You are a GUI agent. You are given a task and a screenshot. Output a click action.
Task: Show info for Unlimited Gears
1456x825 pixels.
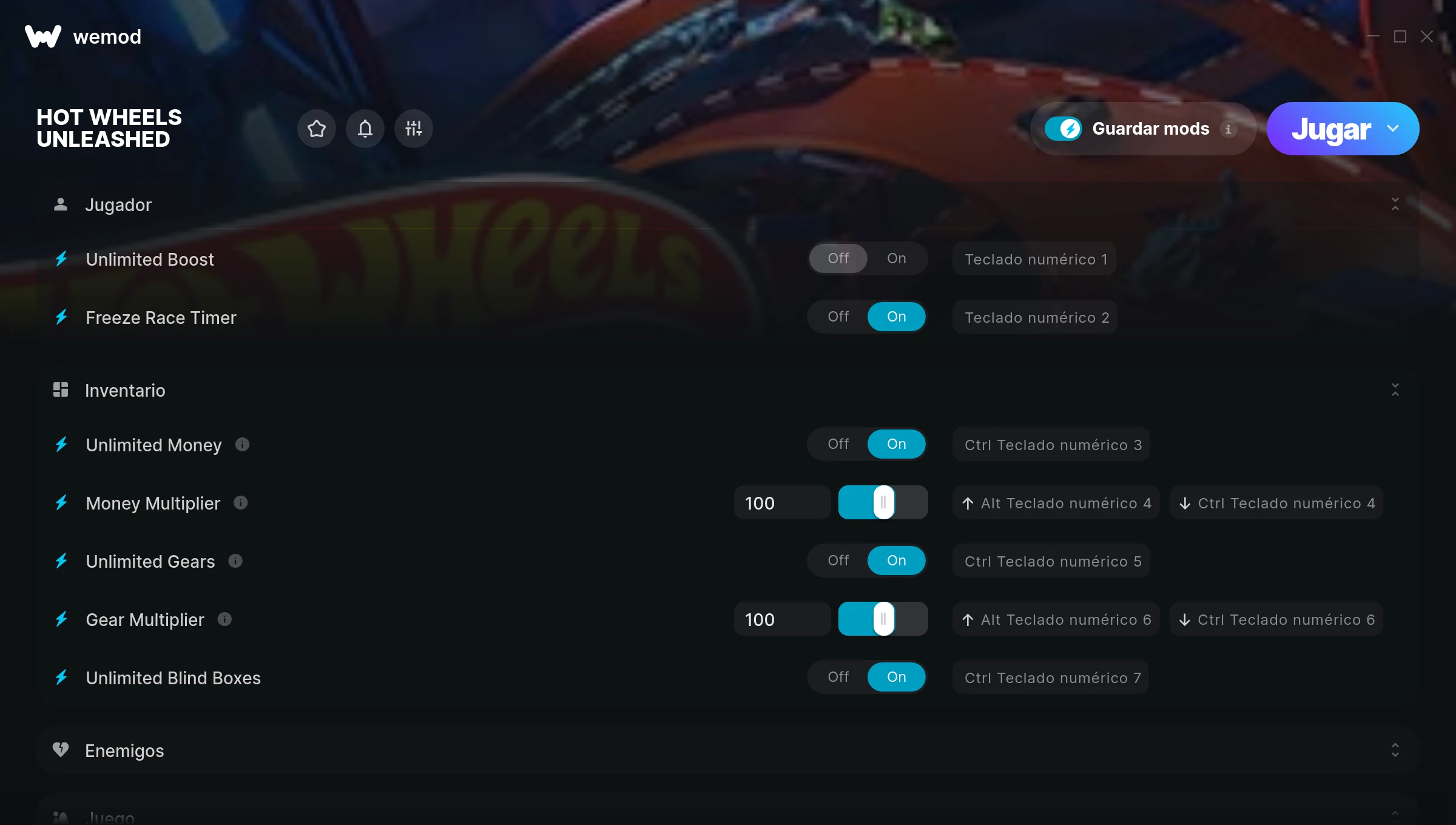235,561
